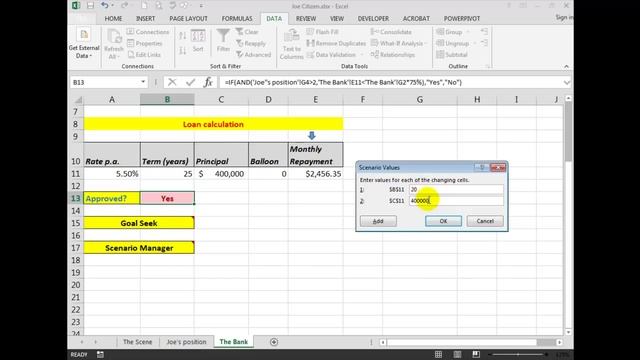Screen dimensions: 640x360
Task: Click Add in Scenario Values dialog
Action: [x=378, y=221]
